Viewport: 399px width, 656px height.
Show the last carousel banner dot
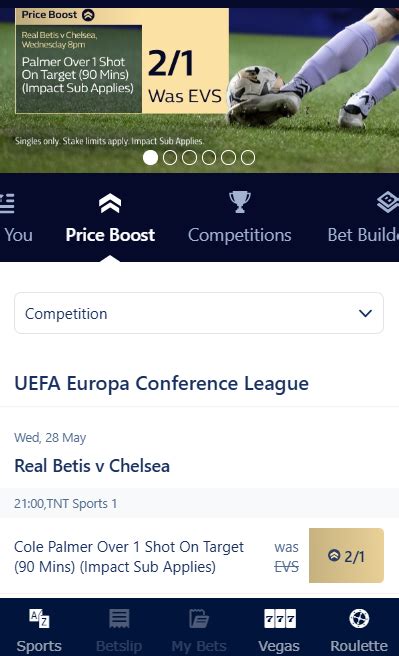[248, 158]
